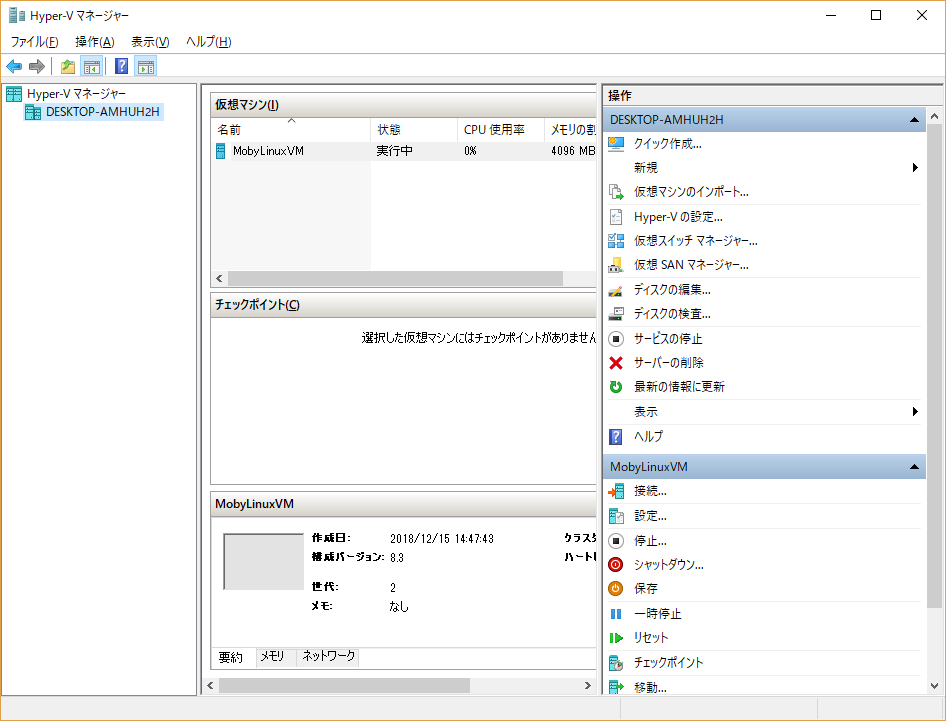Toggle the action pane toolbar icon
The height and width of the screenshot is (721, 946).
pos(145,66)
